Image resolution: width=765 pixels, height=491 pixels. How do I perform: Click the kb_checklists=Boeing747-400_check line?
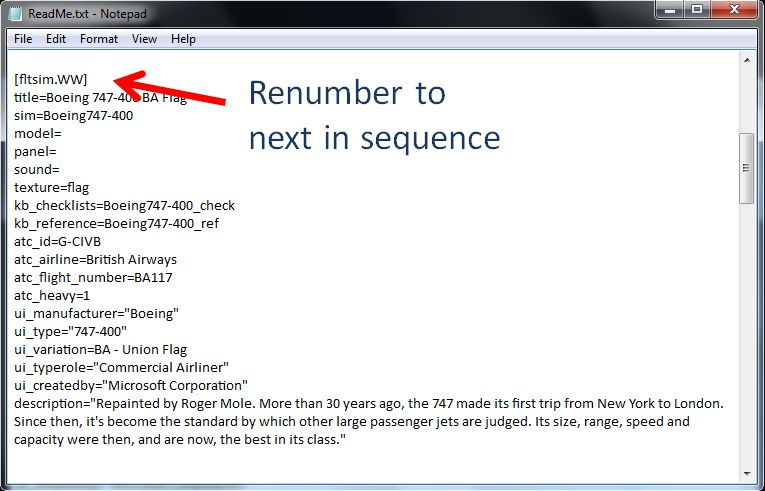[124, 205]
